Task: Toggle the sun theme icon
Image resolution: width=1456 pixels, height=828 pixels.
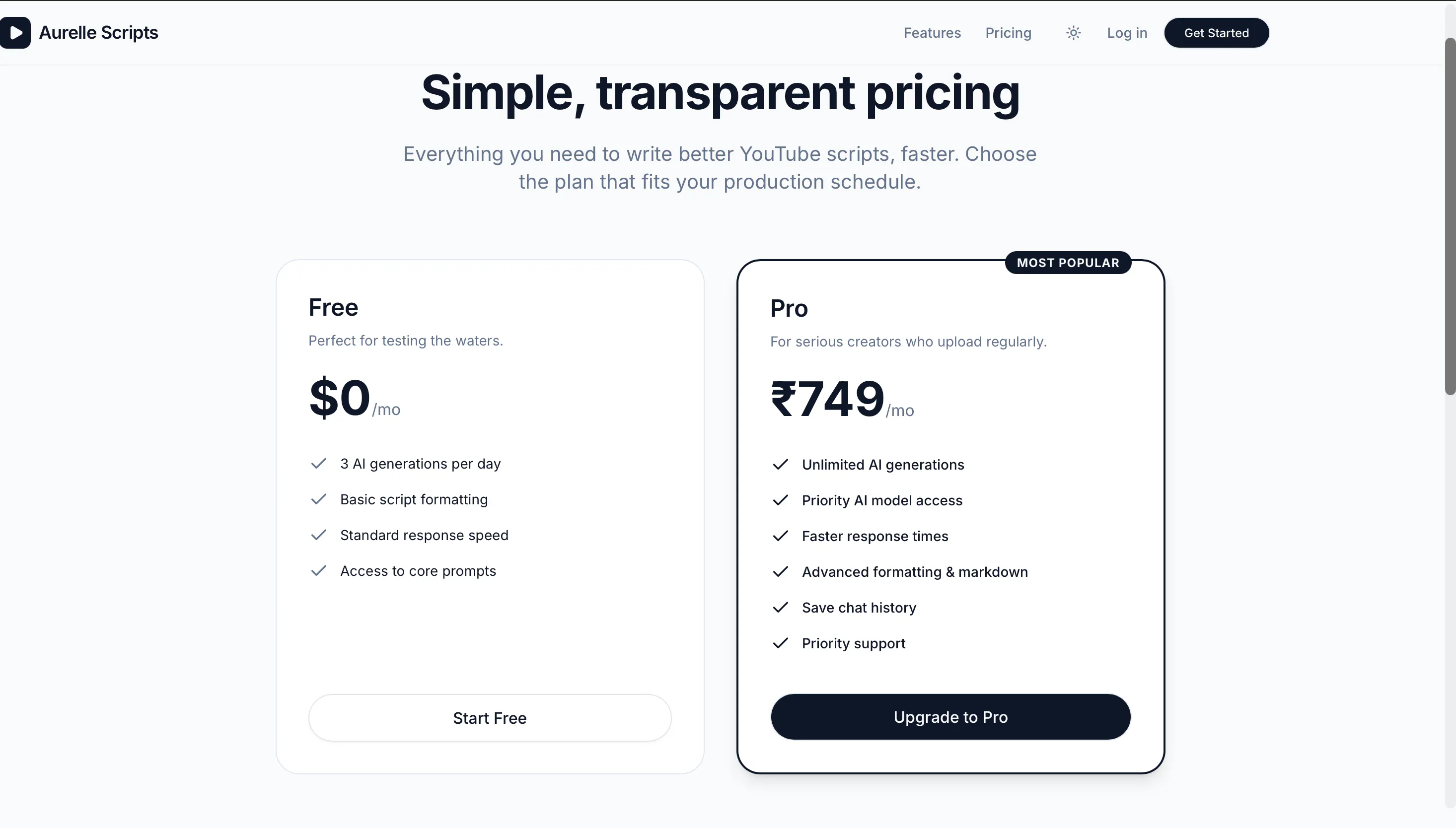Action: point(1073,33)
